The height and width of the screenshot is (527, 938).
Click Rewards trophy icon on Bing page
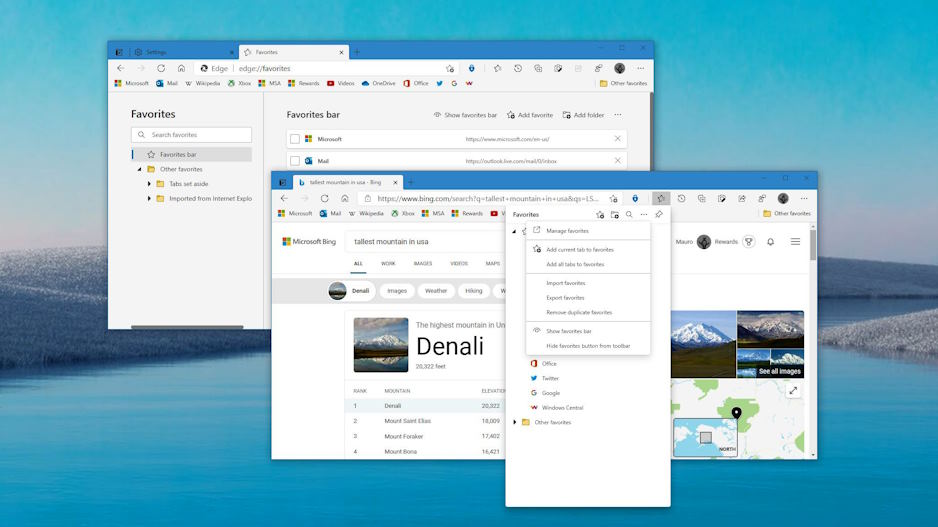(x=748, y=242)
